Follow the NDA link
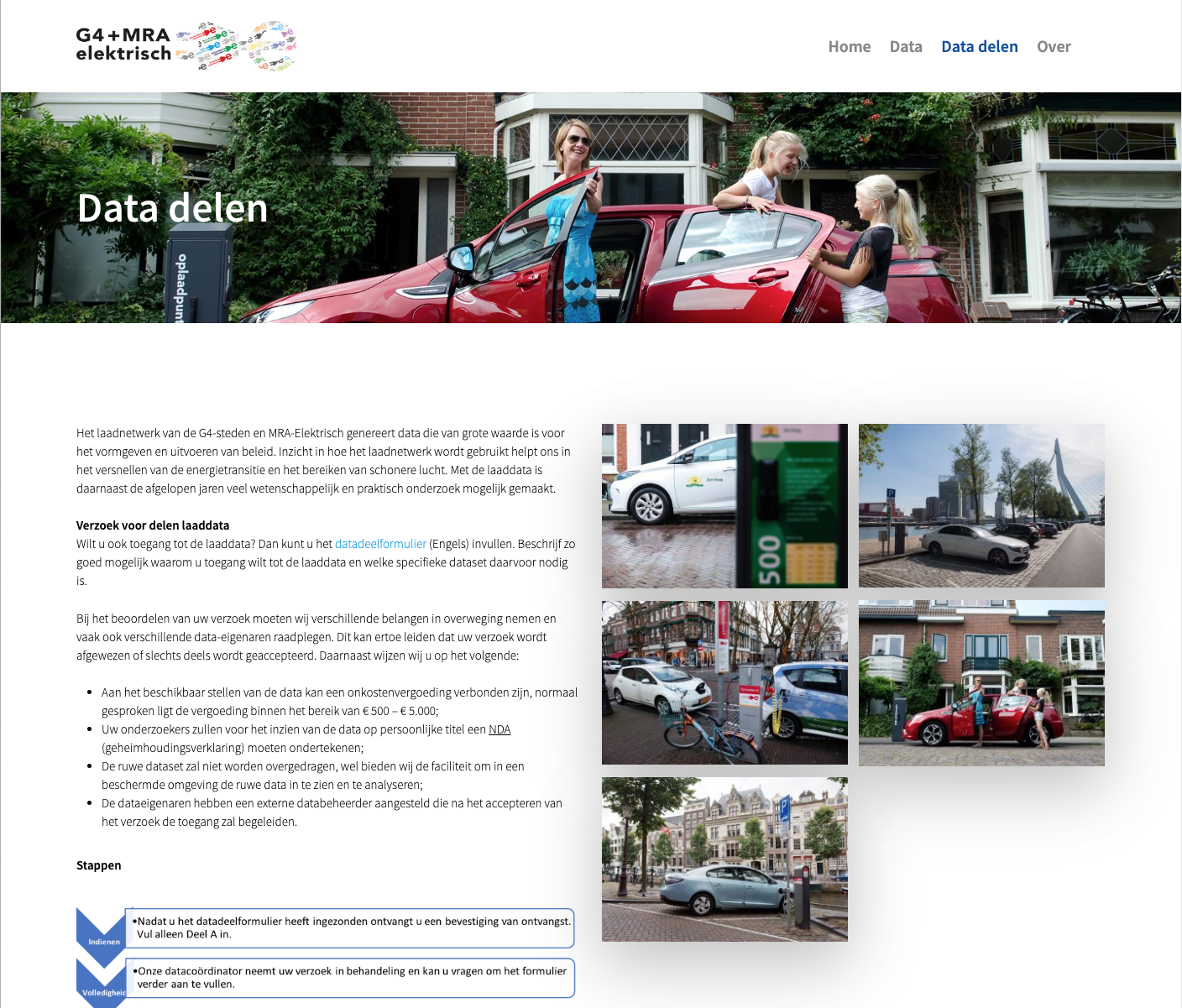 click(499, 729)
